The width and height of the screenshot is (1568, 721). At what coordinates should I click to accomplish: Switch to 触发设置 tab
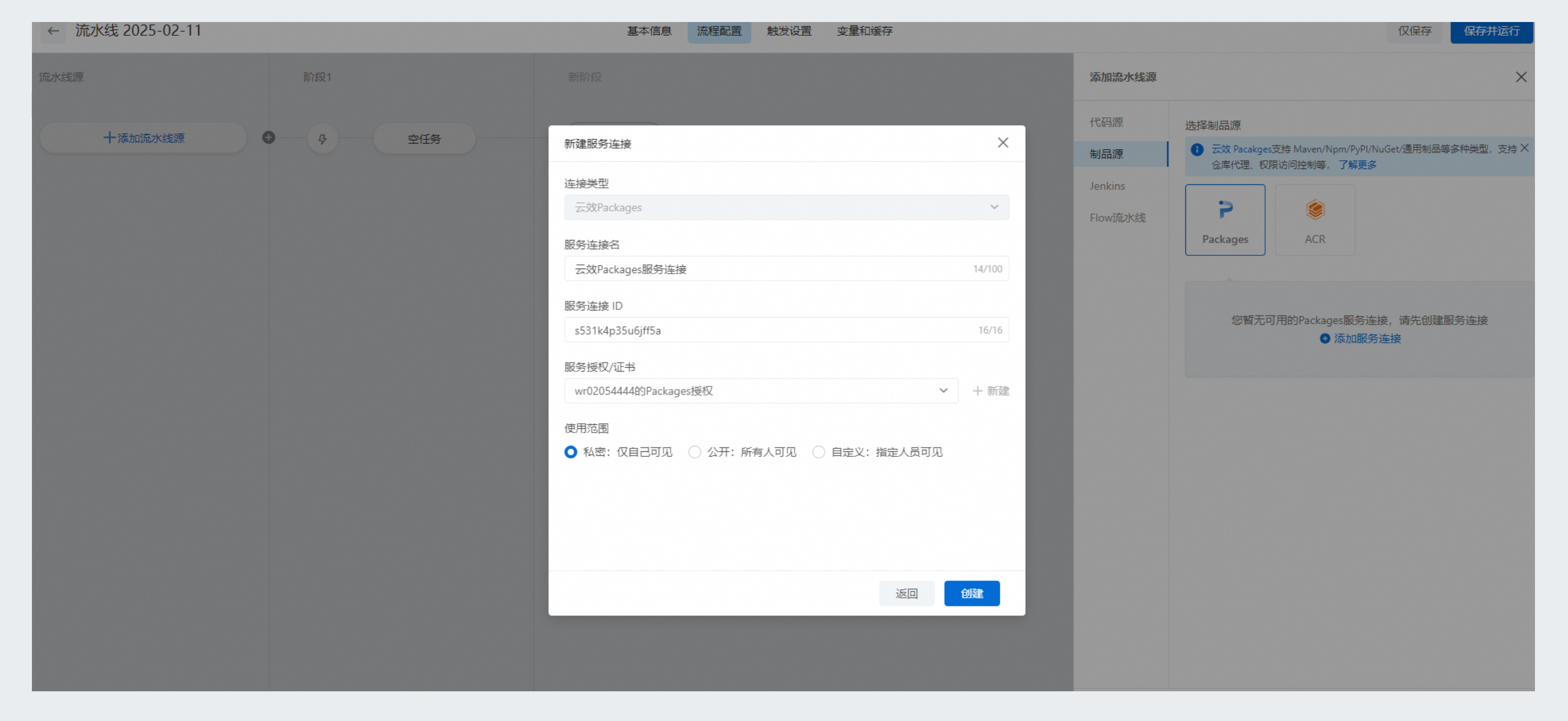coord(789,31)
